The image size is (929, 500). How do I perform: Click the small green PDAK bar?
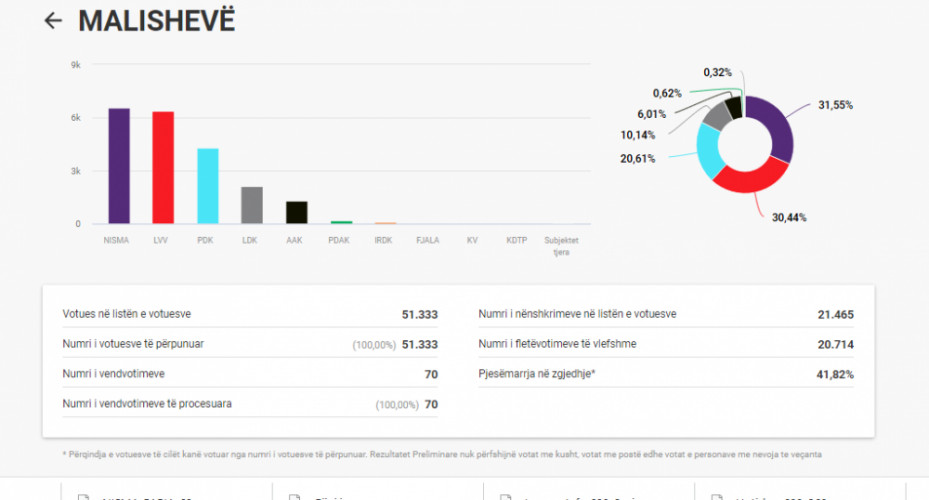(341, 222)
